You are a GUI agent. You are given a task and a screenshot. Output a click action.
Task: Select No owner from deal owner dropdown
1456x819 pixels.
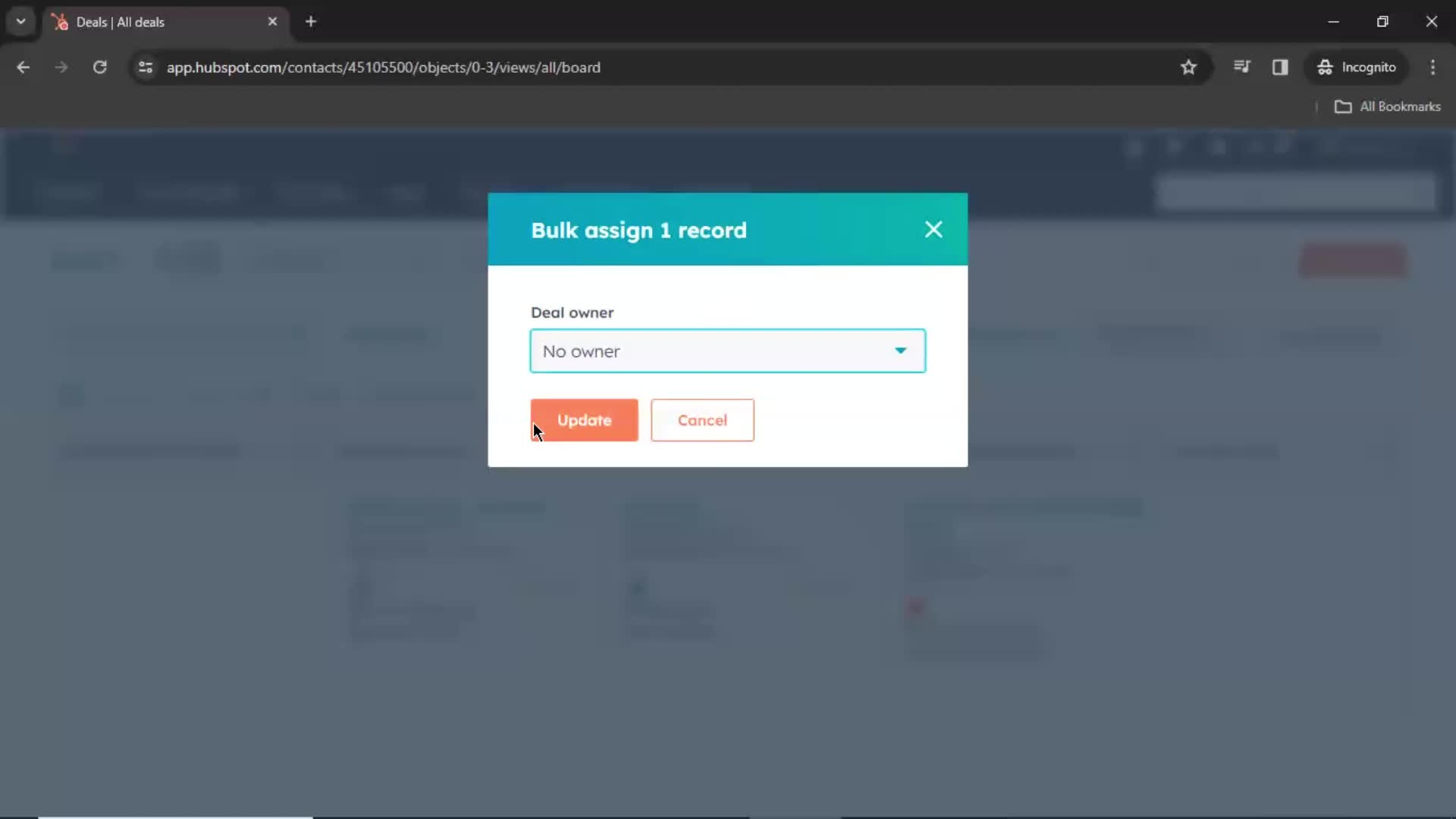728,350
